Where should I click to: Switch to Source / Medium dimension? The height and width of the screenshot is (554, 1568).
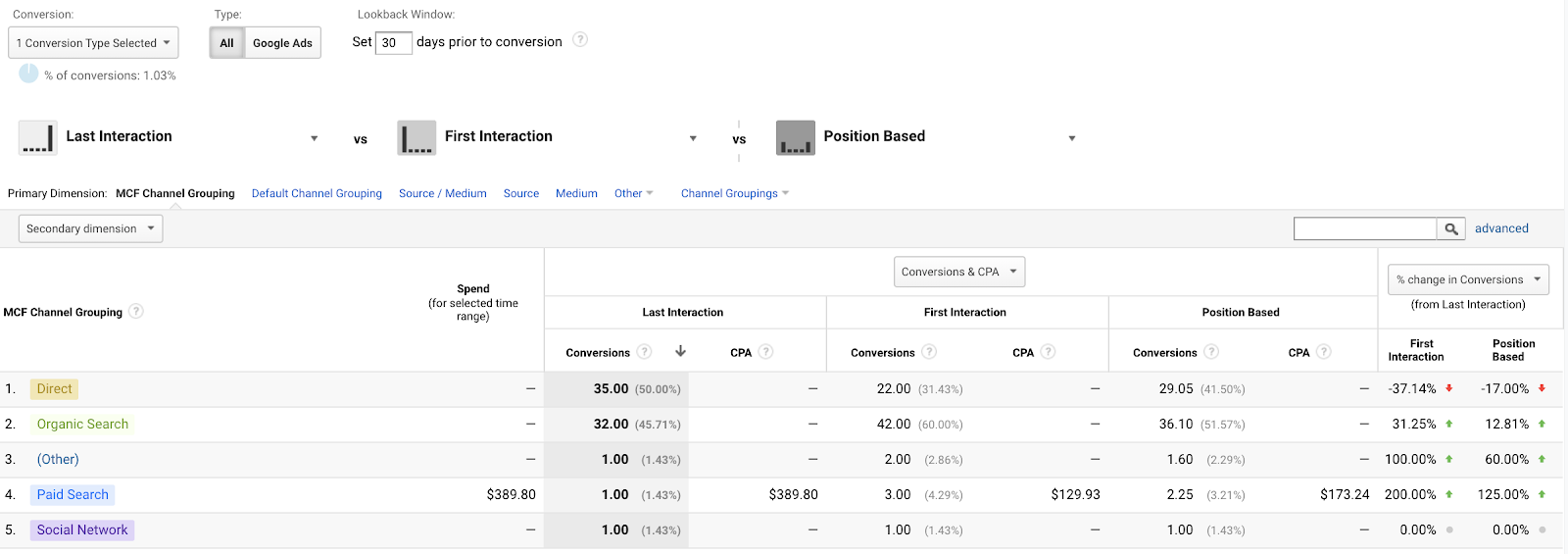tap(442, 193)
